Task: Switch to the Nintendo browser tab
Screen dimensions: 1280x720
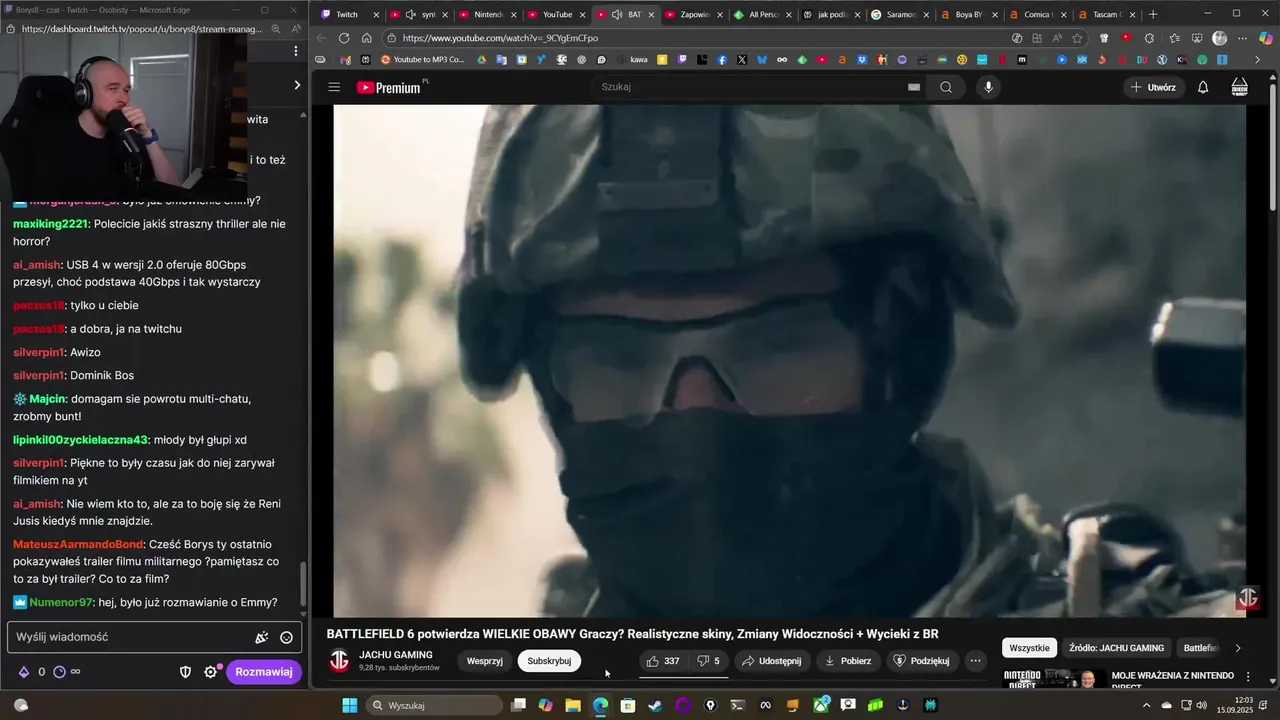Action: (489, 14)
